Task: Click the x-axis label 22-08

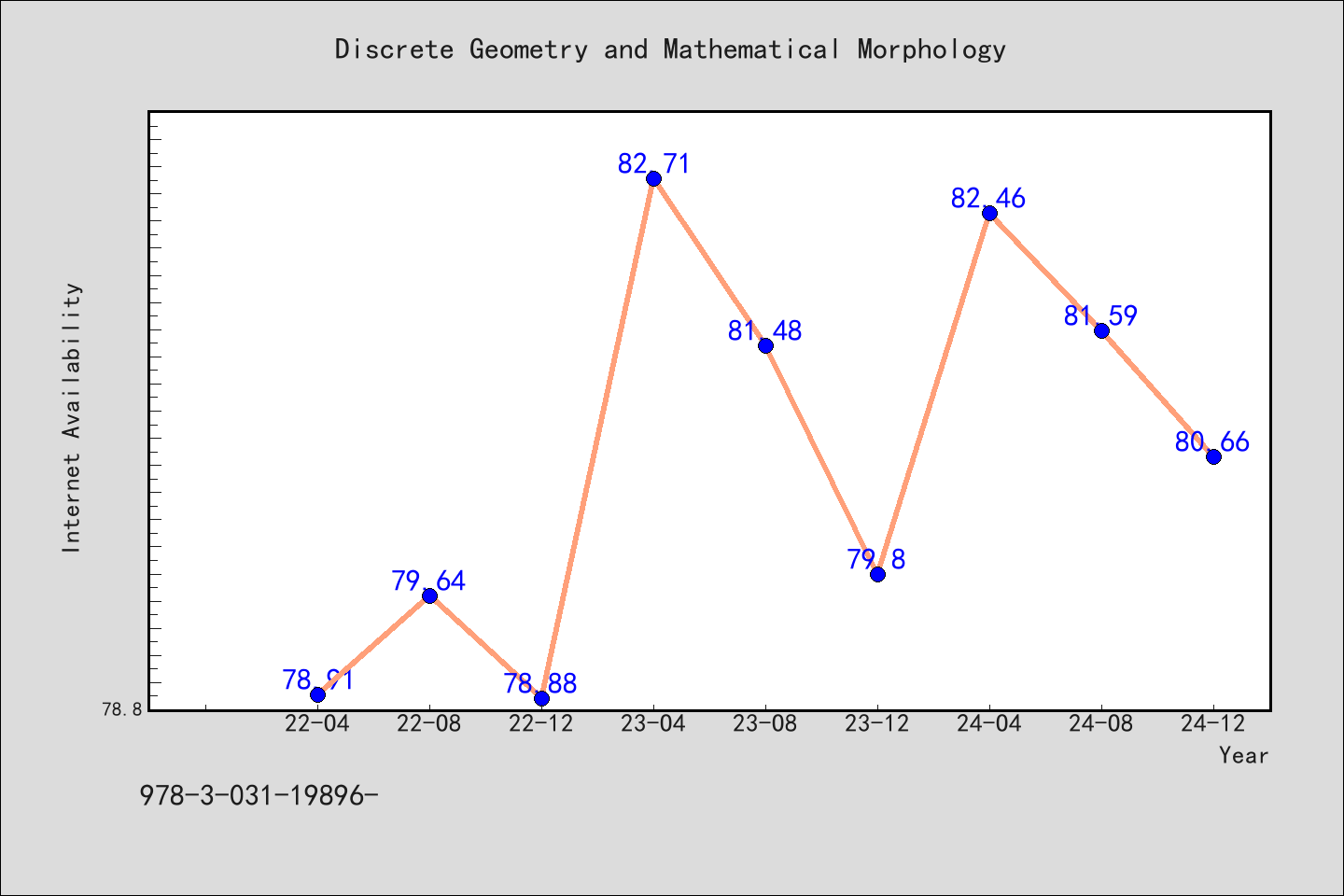Action: [429, 724]
